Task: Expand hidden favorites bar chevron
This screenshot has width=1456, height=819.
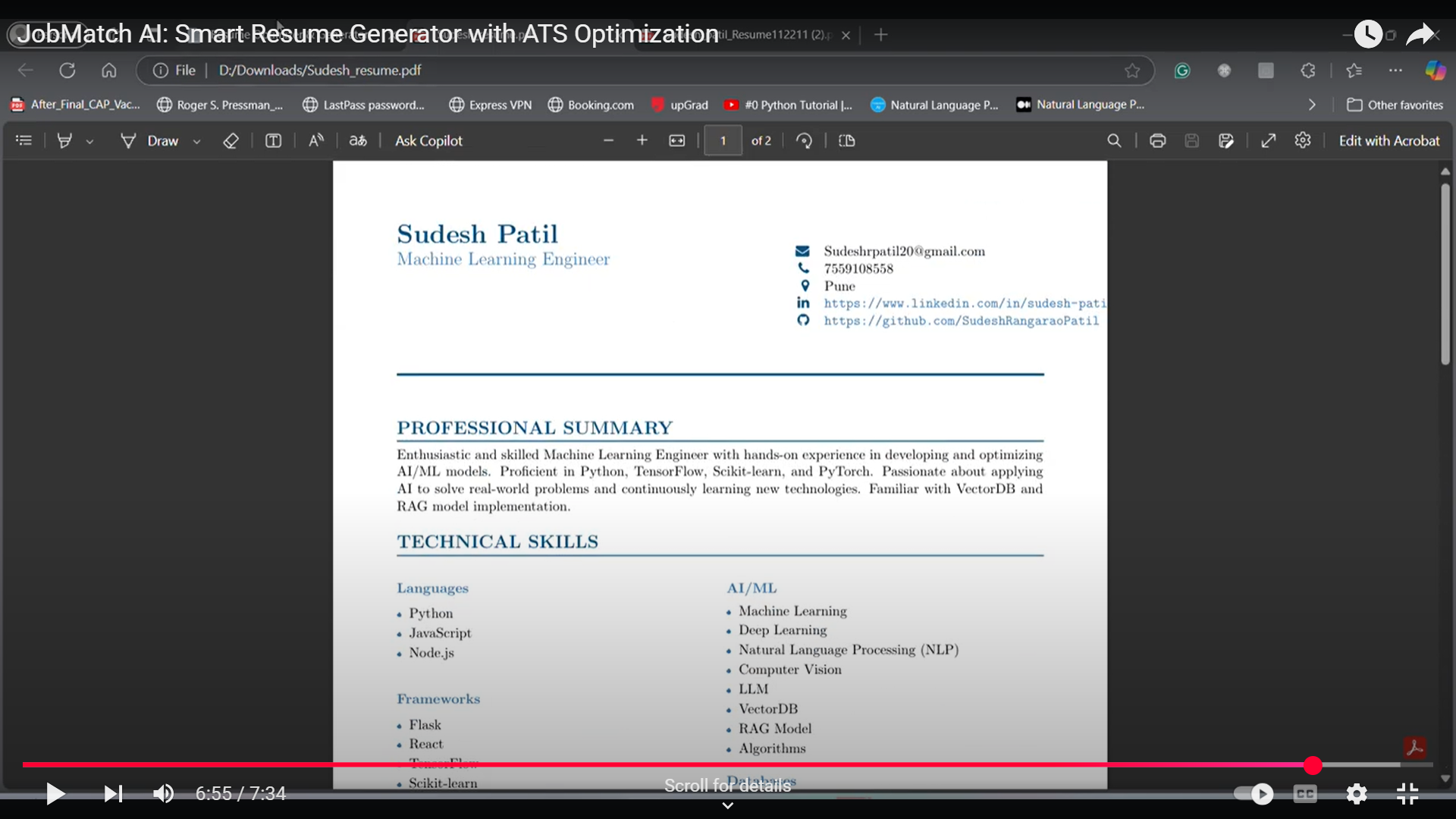Action: [x=1312, y=105]
